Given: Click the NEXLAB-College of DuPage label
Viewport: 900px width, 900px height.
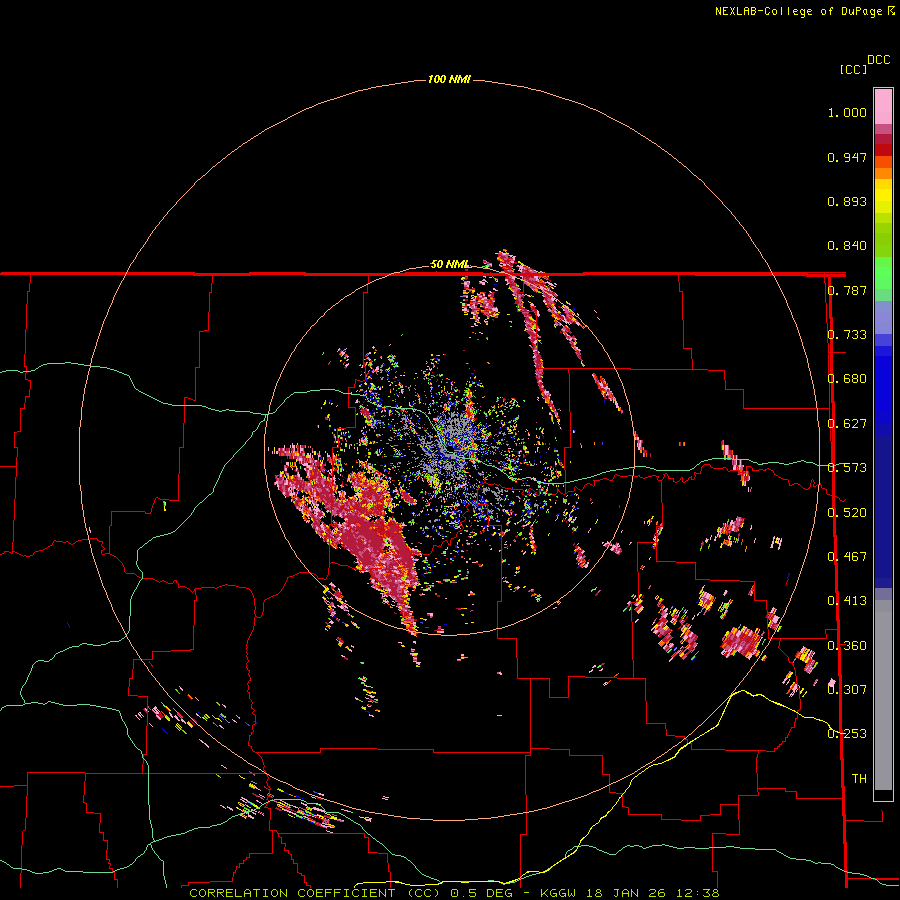Looking at the screenshot, I should coord(804,11).
